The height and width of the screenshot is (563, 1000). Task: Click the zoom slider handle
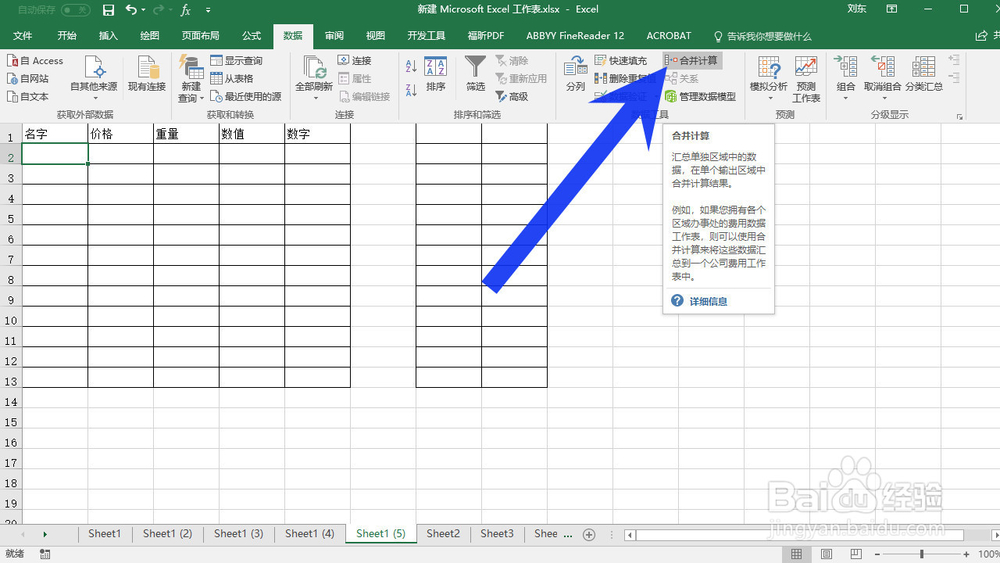[922, 554]
